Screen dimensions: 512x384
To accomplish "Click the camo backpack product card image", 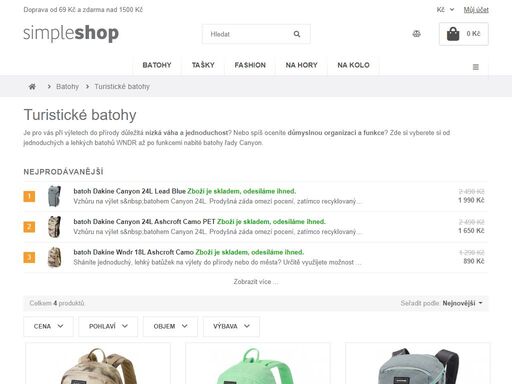I will click(x=98, y=365).
